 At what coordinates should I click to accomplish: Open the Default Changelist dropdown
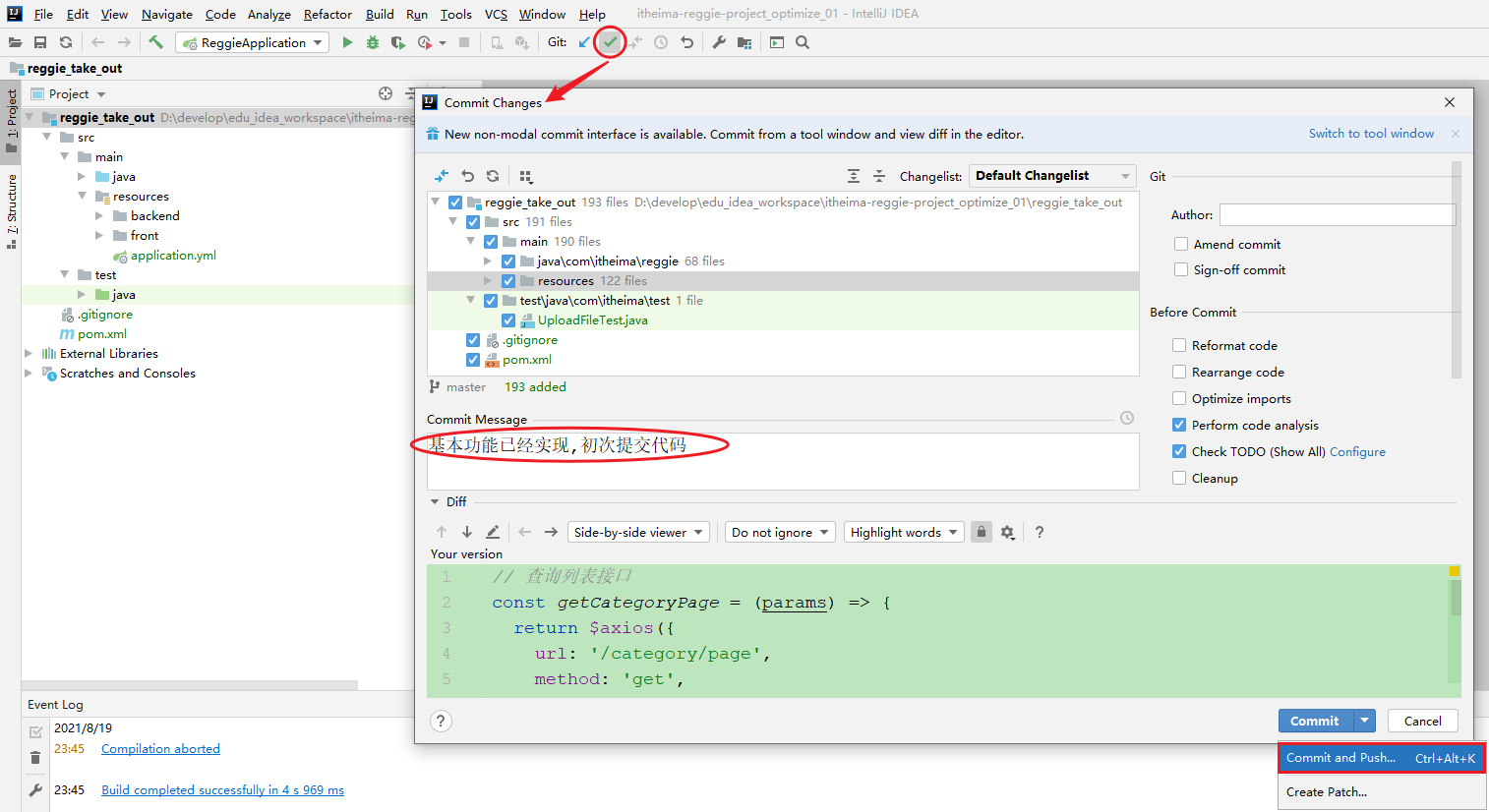(1051, 176)
